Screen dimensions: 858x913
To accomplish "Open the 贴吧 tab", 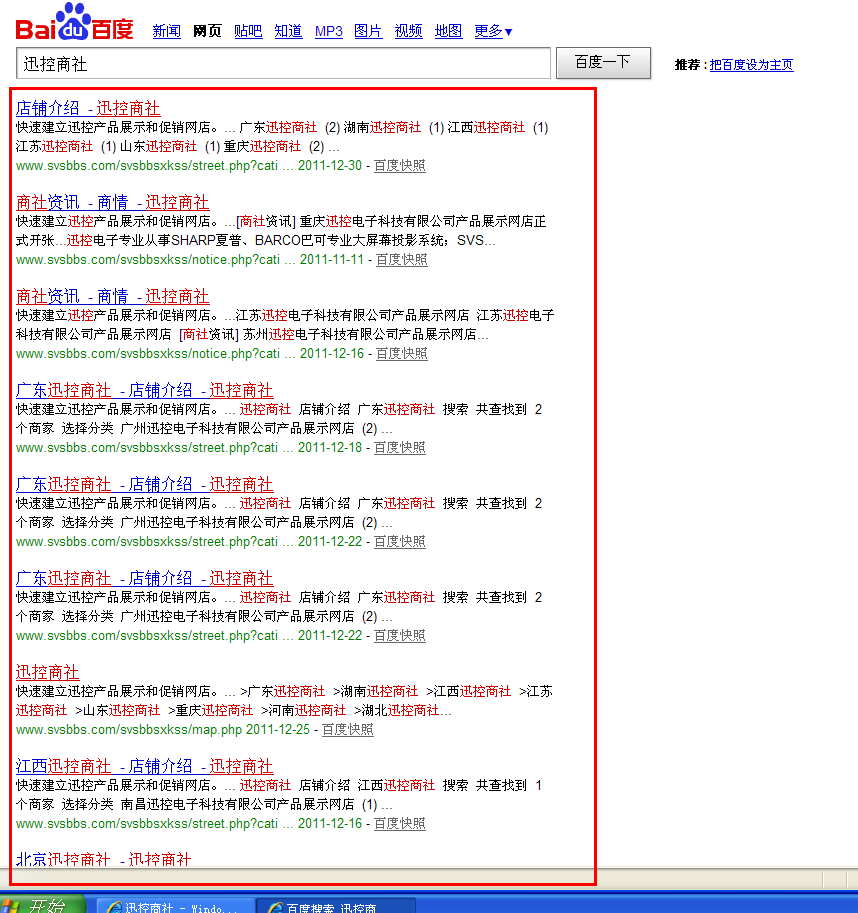I will (248, 31).
